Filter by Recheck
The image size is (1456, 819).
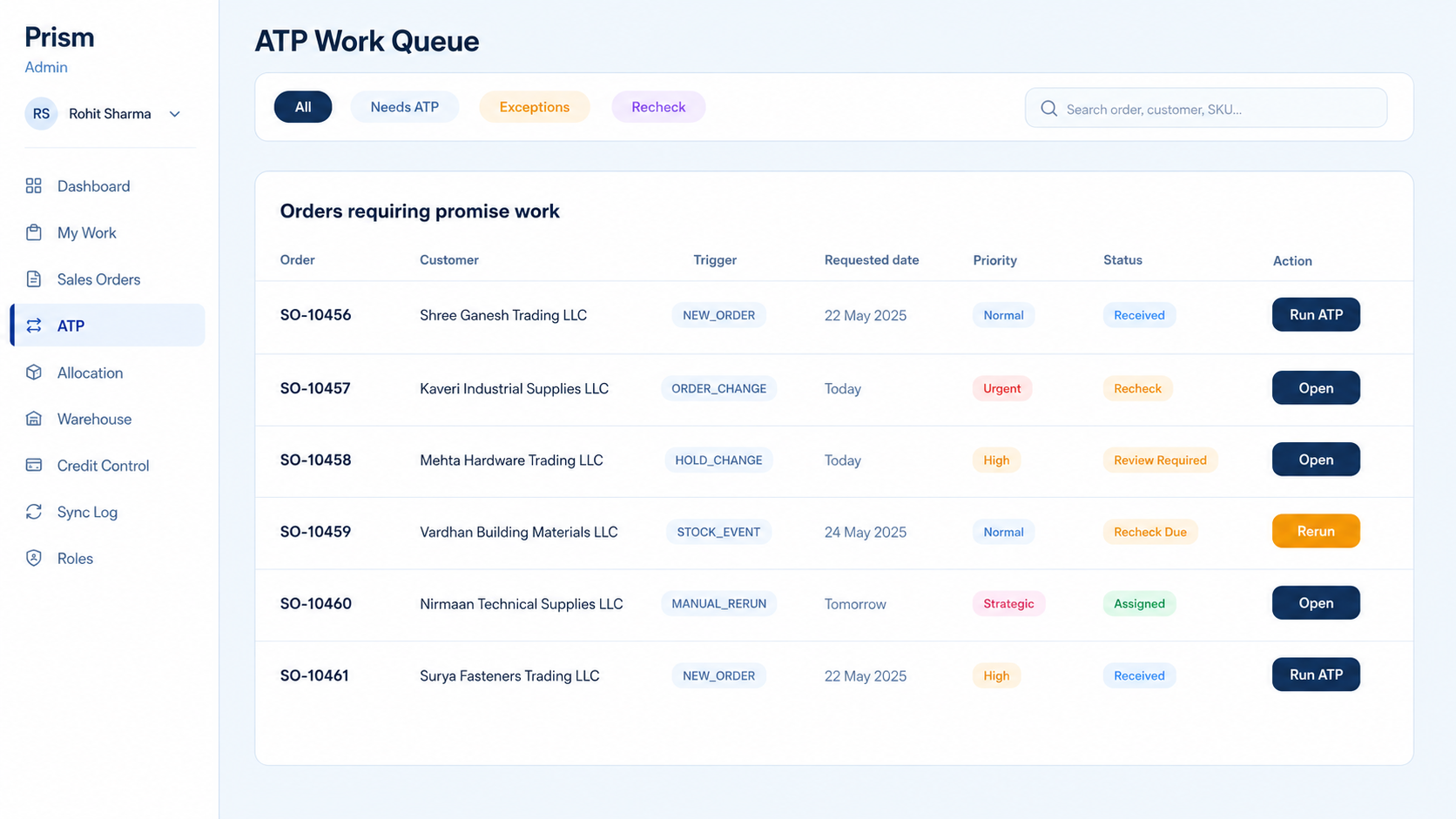[658, 107]
